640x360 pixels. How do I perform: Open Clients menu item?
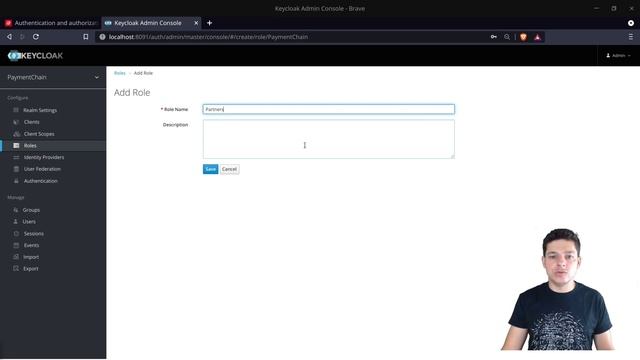coord(31,122)
